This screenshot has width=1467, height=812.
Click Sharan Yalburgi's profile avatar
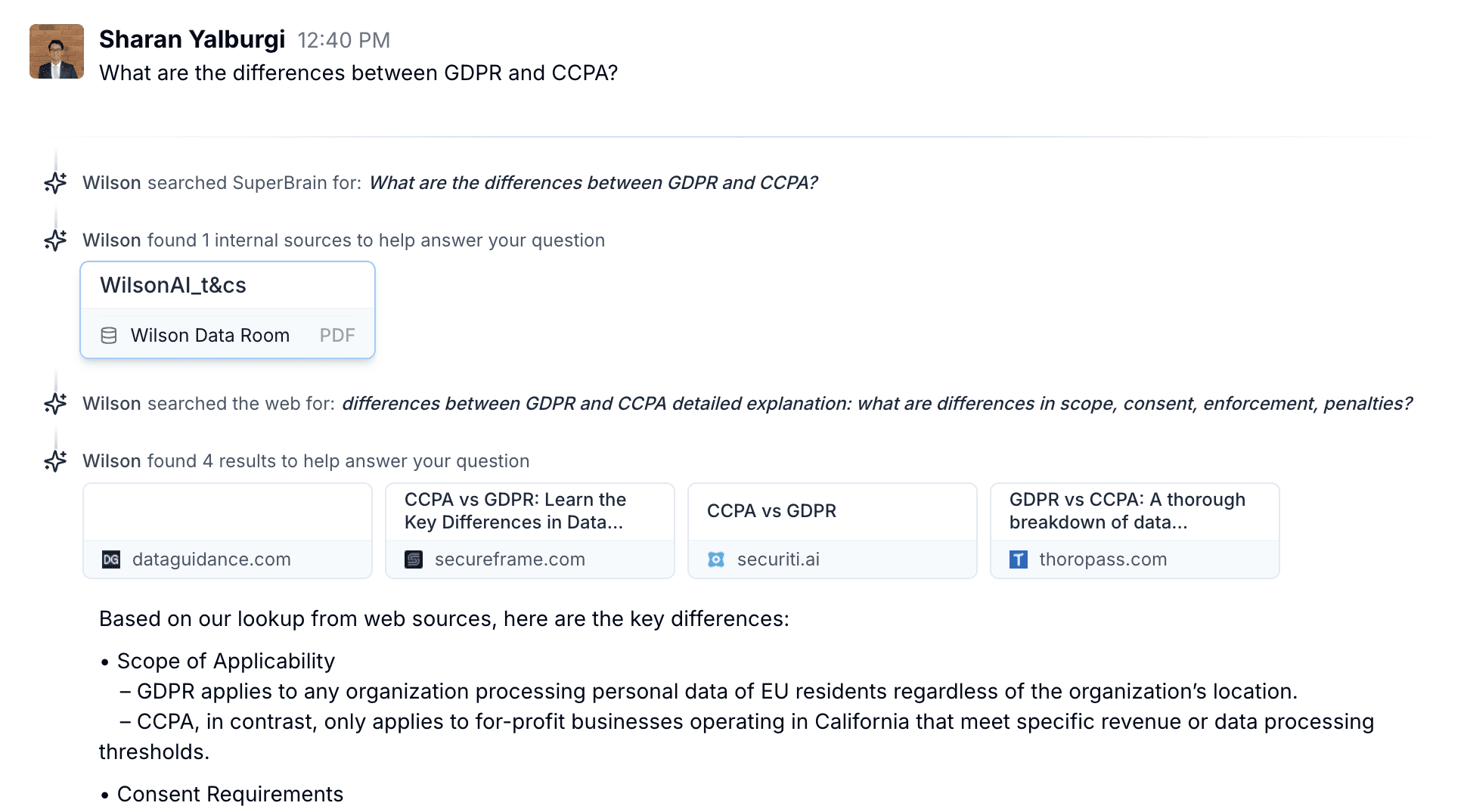click(x=57, y=51)
